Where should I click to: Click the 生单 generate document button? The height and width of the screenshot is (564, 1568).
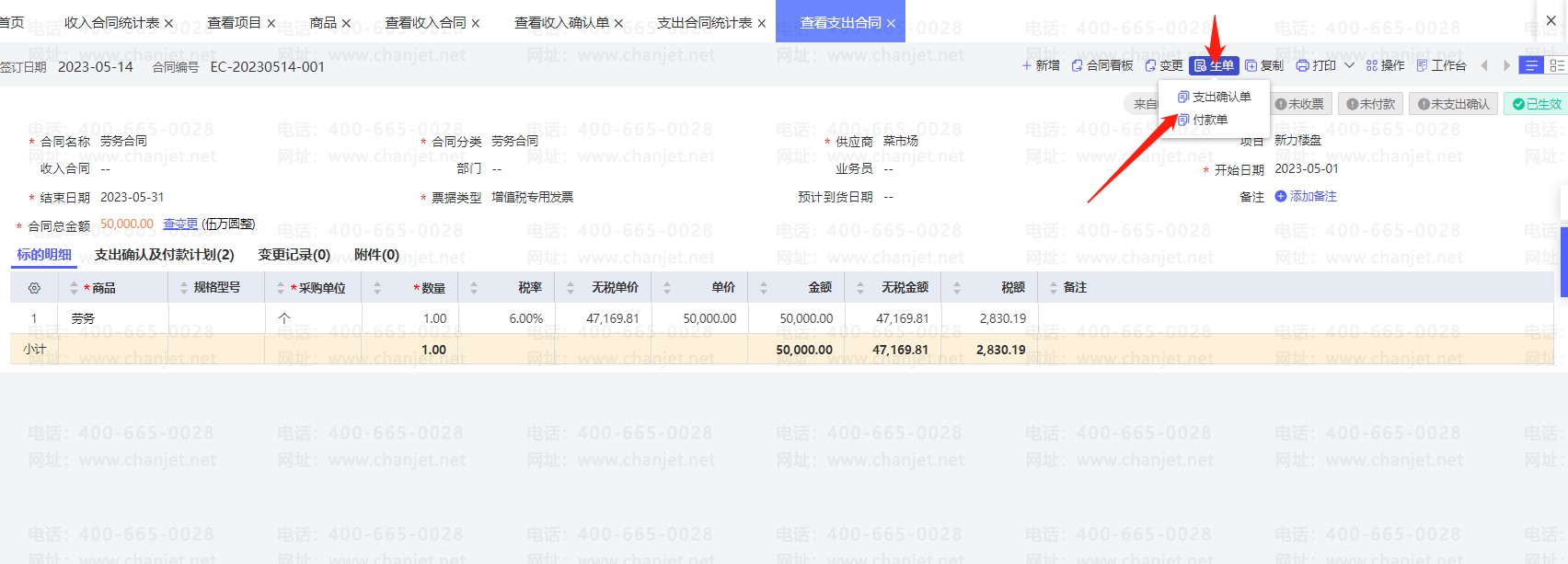(1214, 65)
